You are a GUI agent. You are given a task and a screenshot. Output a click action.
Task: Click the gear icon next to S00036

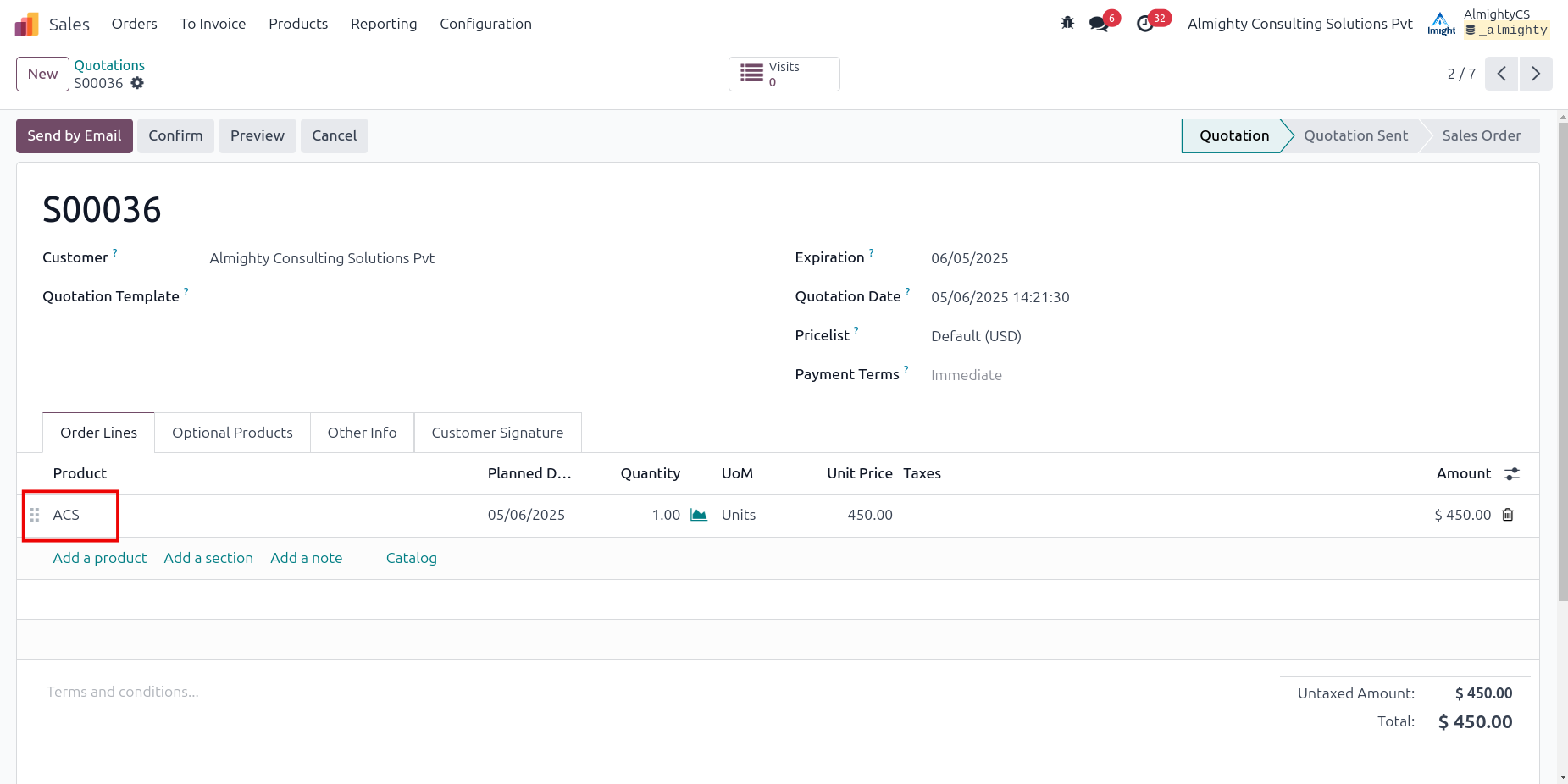137,83
